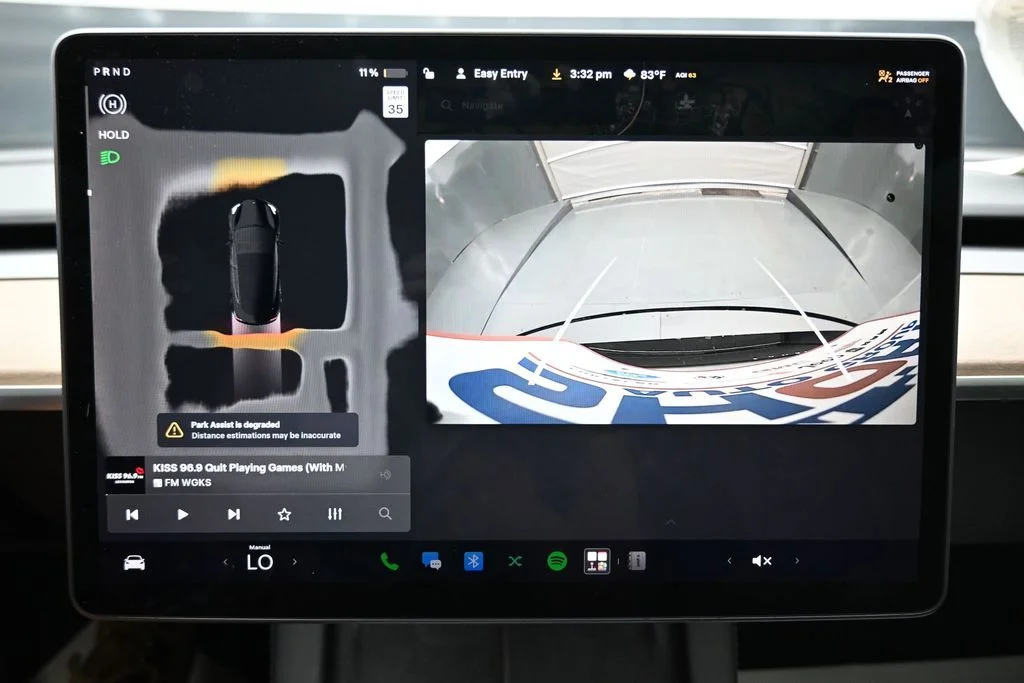Tap the battery level indicator

(x=383, y=73)
